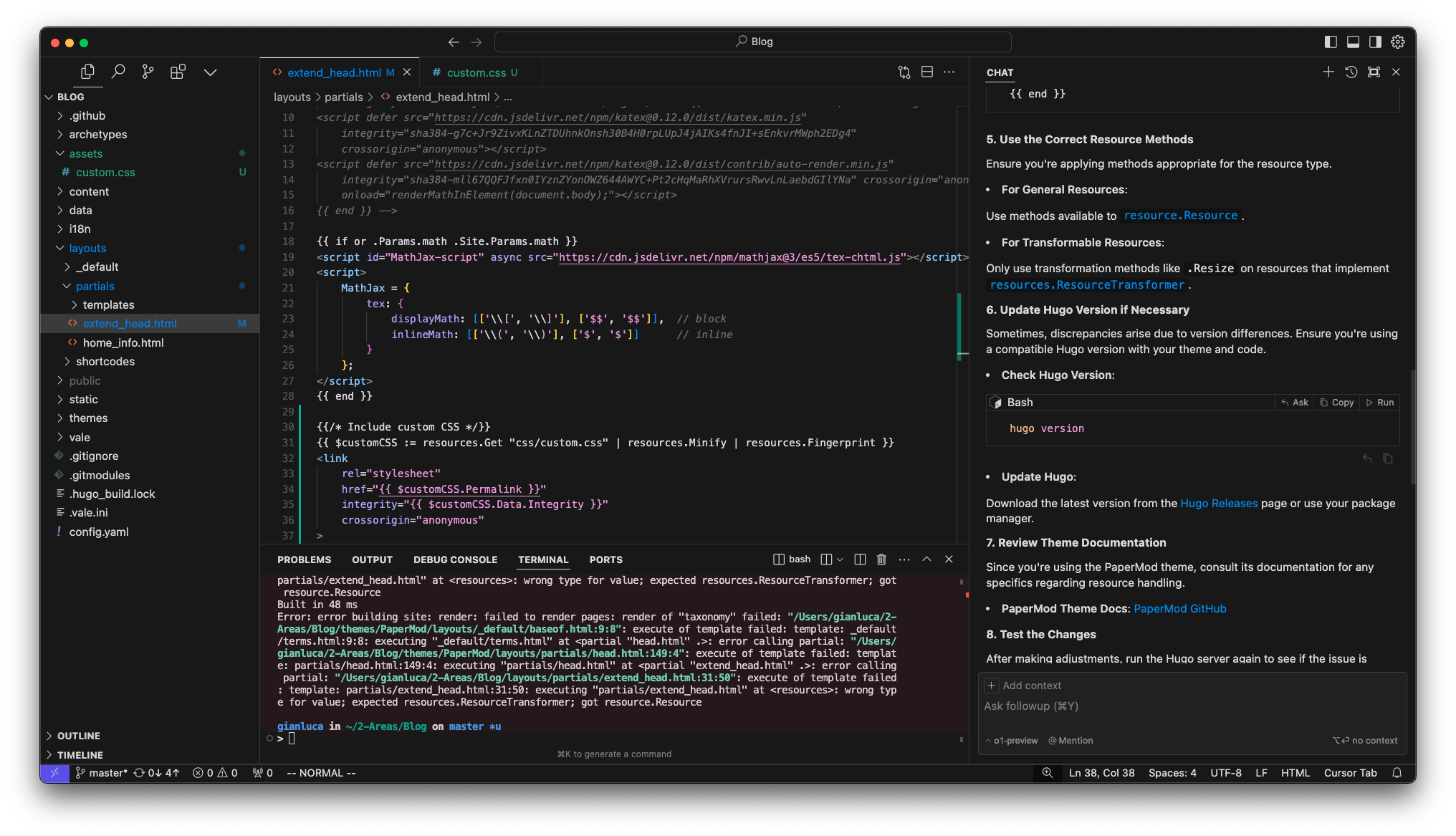
Task: Go forward with the right arrow
Action: pos(476,42)
